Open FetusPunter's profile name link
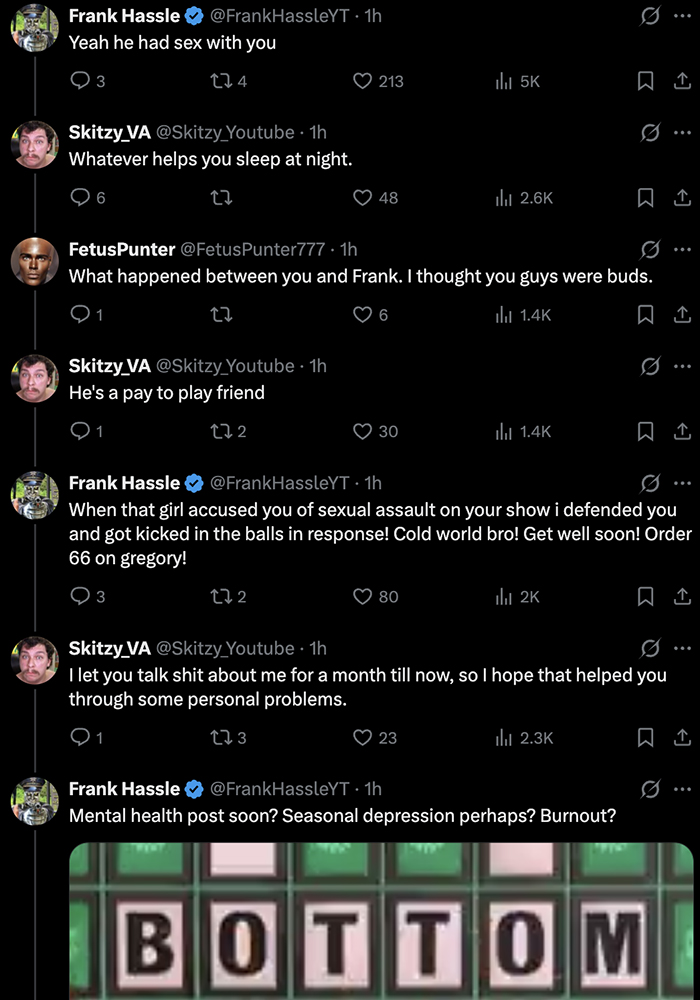This screenshot has width=700, height=1000. tap(120, 249)
